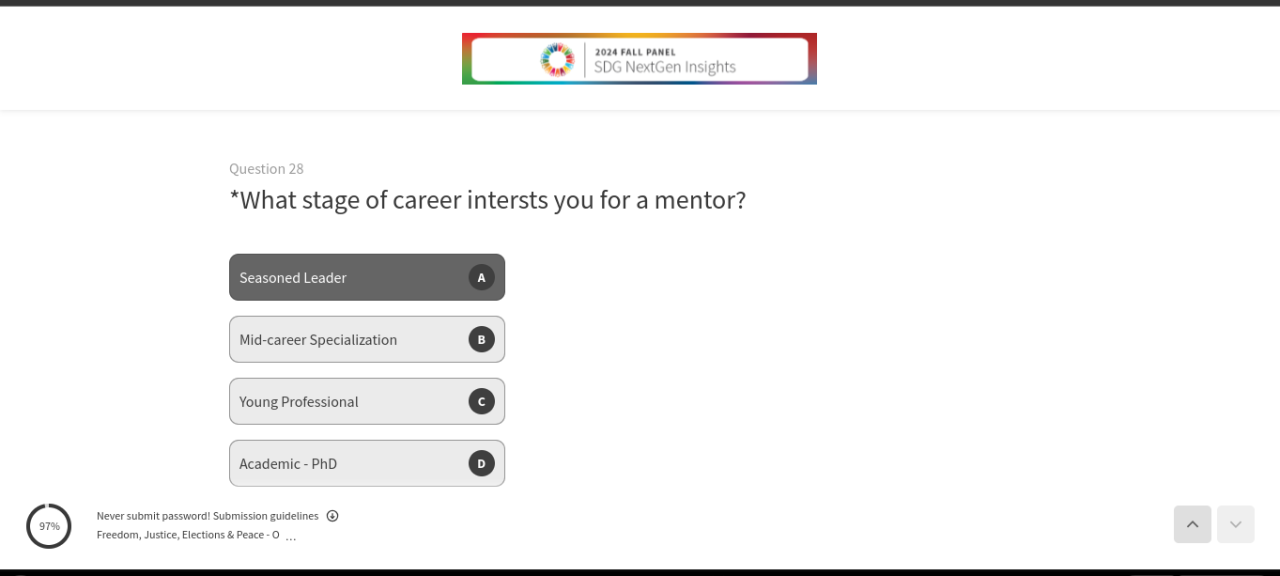Image resolution: width=1280 pixels, height=576 pixels.
Task: Go to previous question with up arrow
Action: click(x=1192, y=524)
